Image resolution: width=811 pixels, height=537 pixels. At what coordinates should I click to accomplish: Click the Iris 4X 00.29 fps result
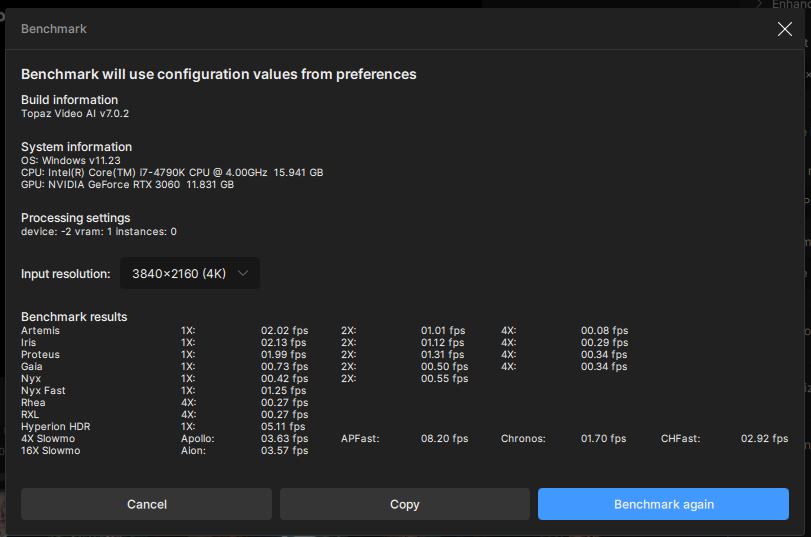coord(604,343)
